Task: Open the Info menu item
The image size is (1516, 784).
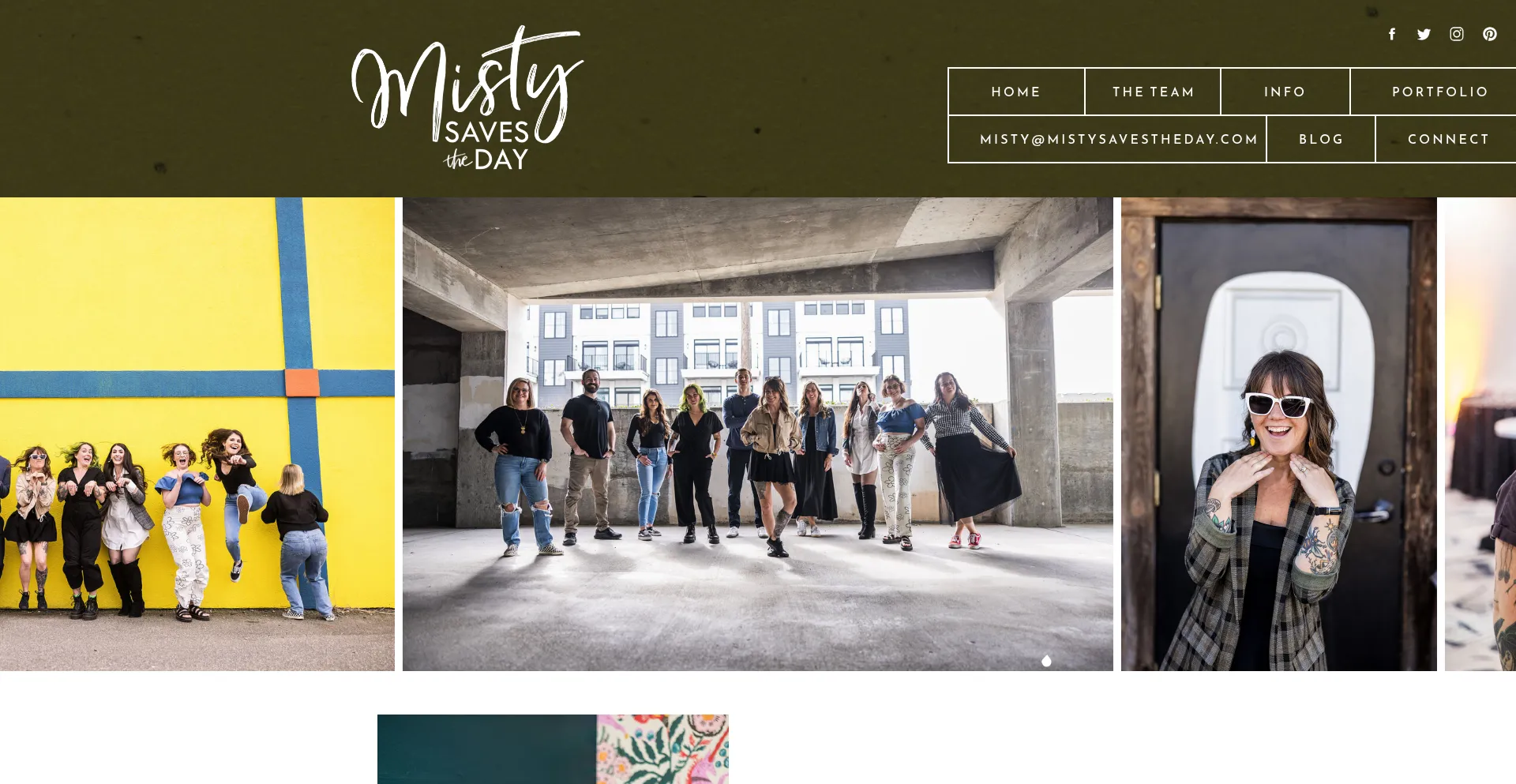Action: [1285, 92]
